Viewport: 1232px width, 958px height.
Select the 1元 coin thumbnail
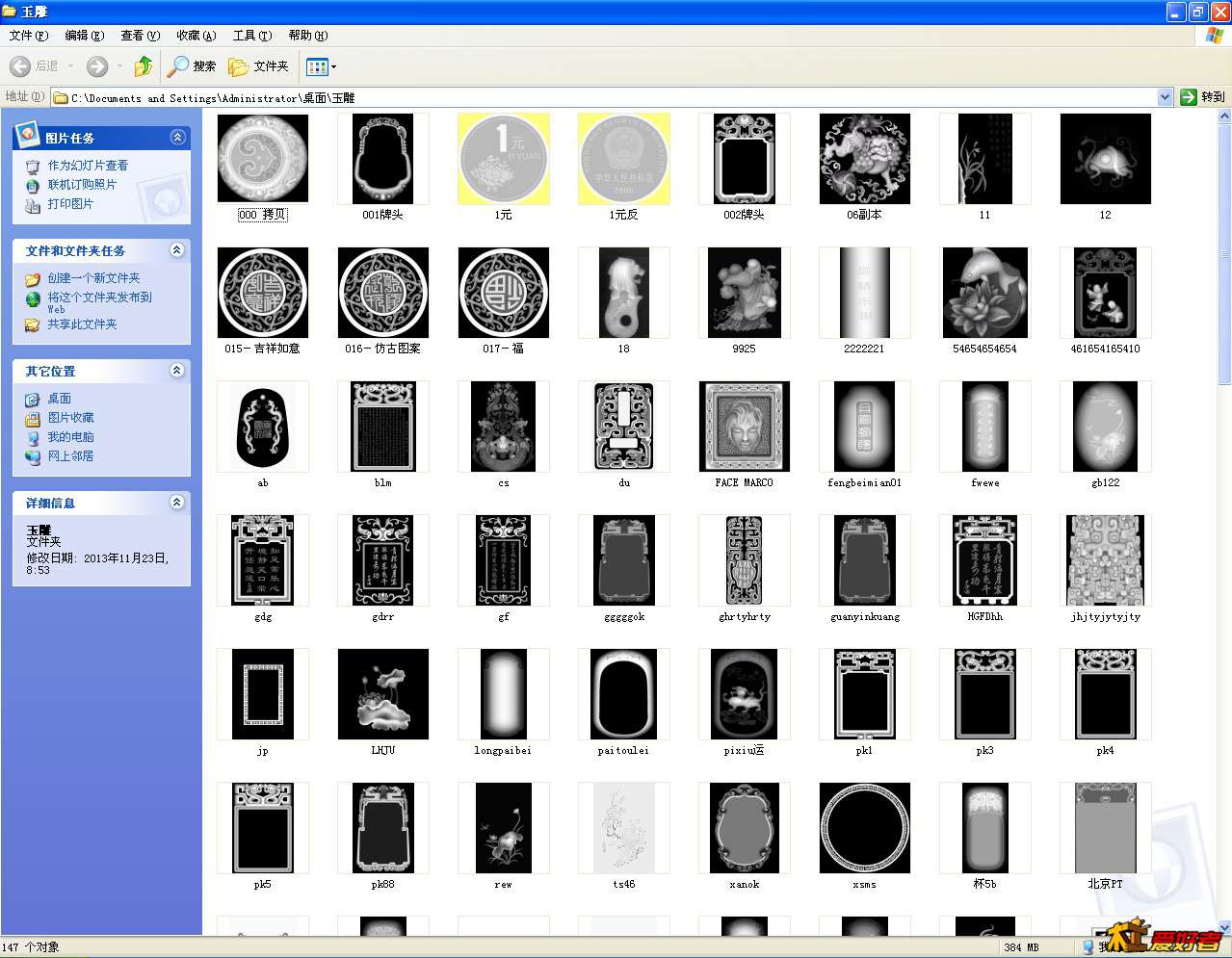[504, 159]
